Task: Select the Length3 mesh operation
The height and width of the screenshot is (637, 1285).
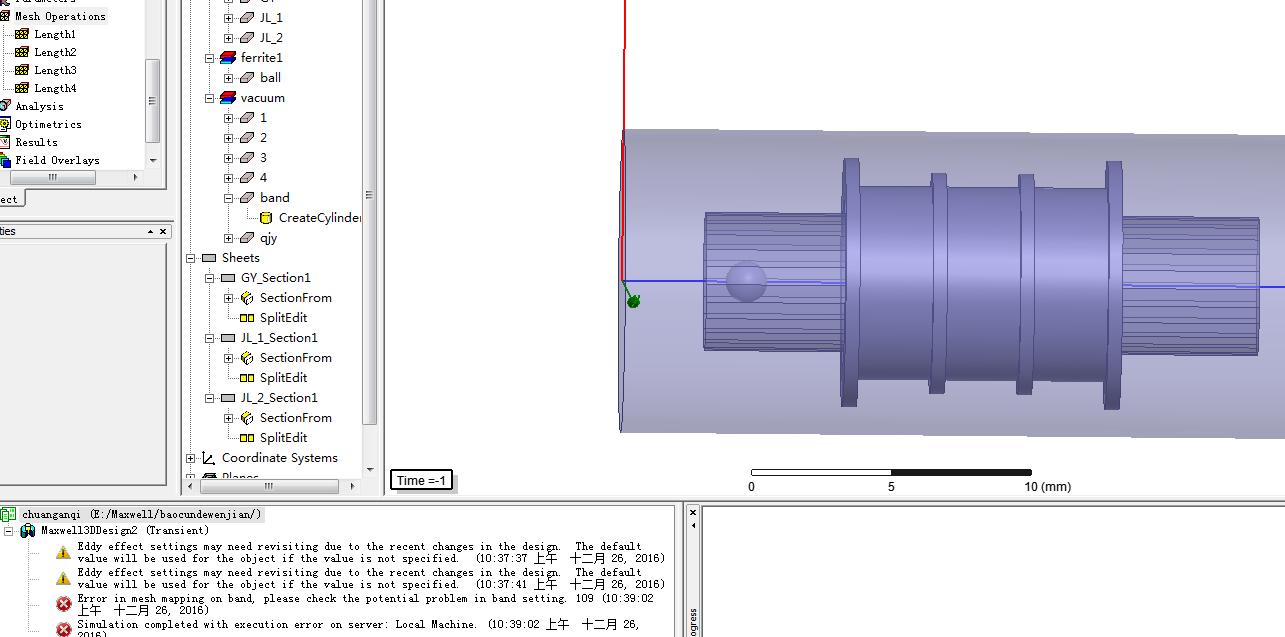Action: pyautogui.click(x=55, y=70)
